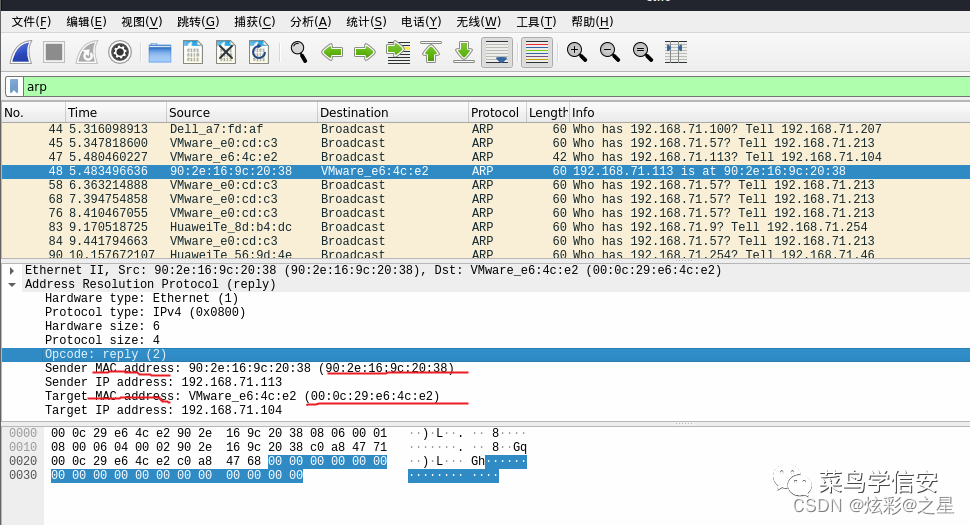Click hex dump row 0000 bytes
The width and height of the screenshot is (970, 525).
tap(219, 433)
